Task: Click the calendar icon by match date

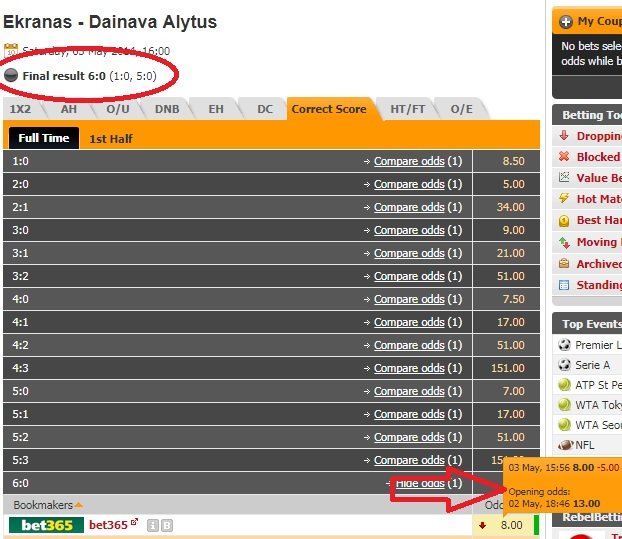Action: click(11, 51)
